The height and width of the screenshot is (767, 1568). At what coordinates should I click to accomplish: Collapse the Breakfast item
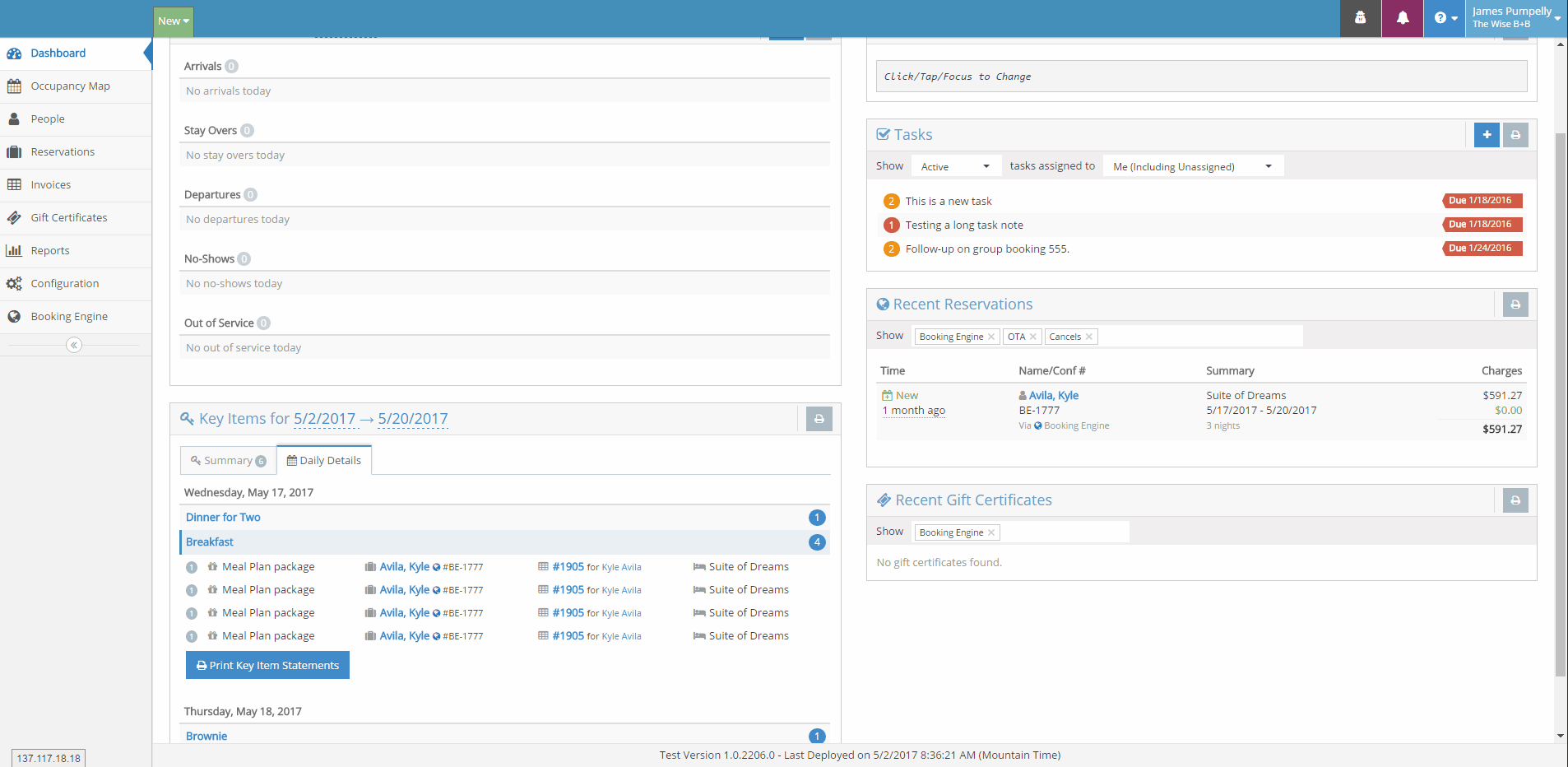(x=210, y=542)
